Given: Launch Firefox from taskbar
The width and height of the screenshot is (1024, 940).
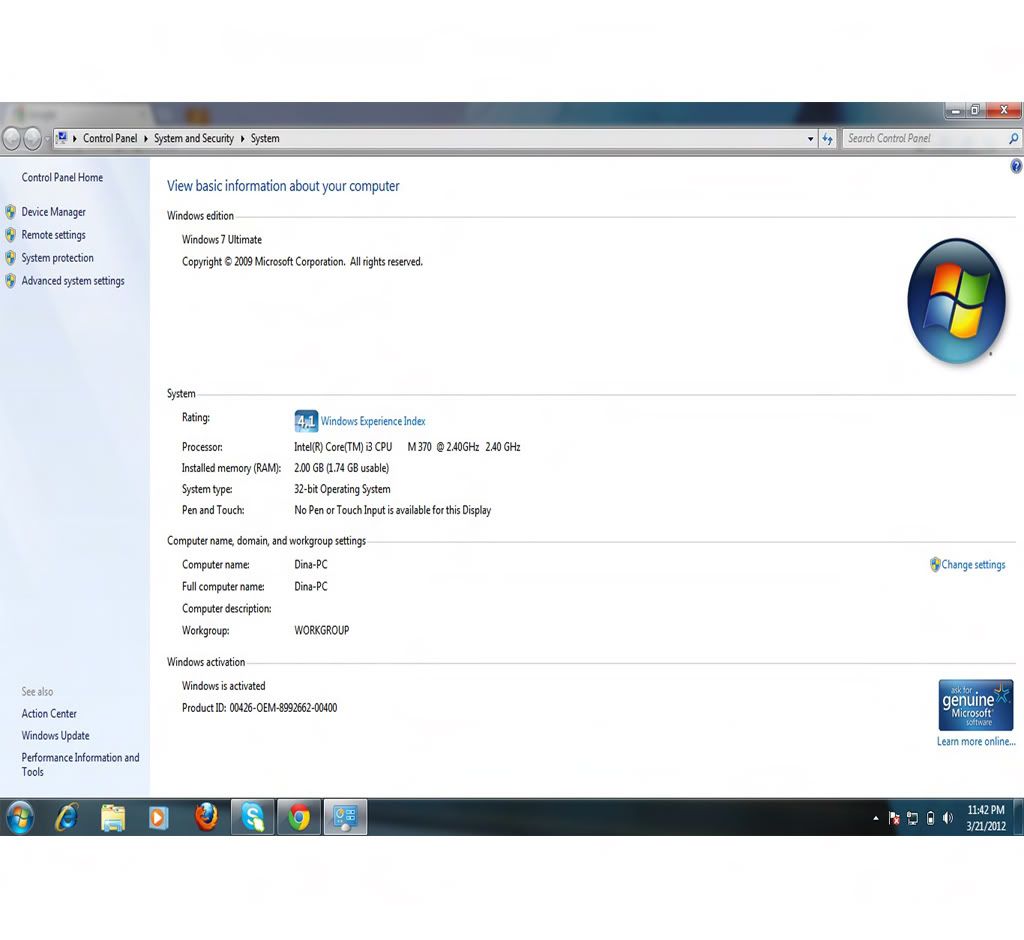Looking at the screenshot, I should [x=206, y=817].
